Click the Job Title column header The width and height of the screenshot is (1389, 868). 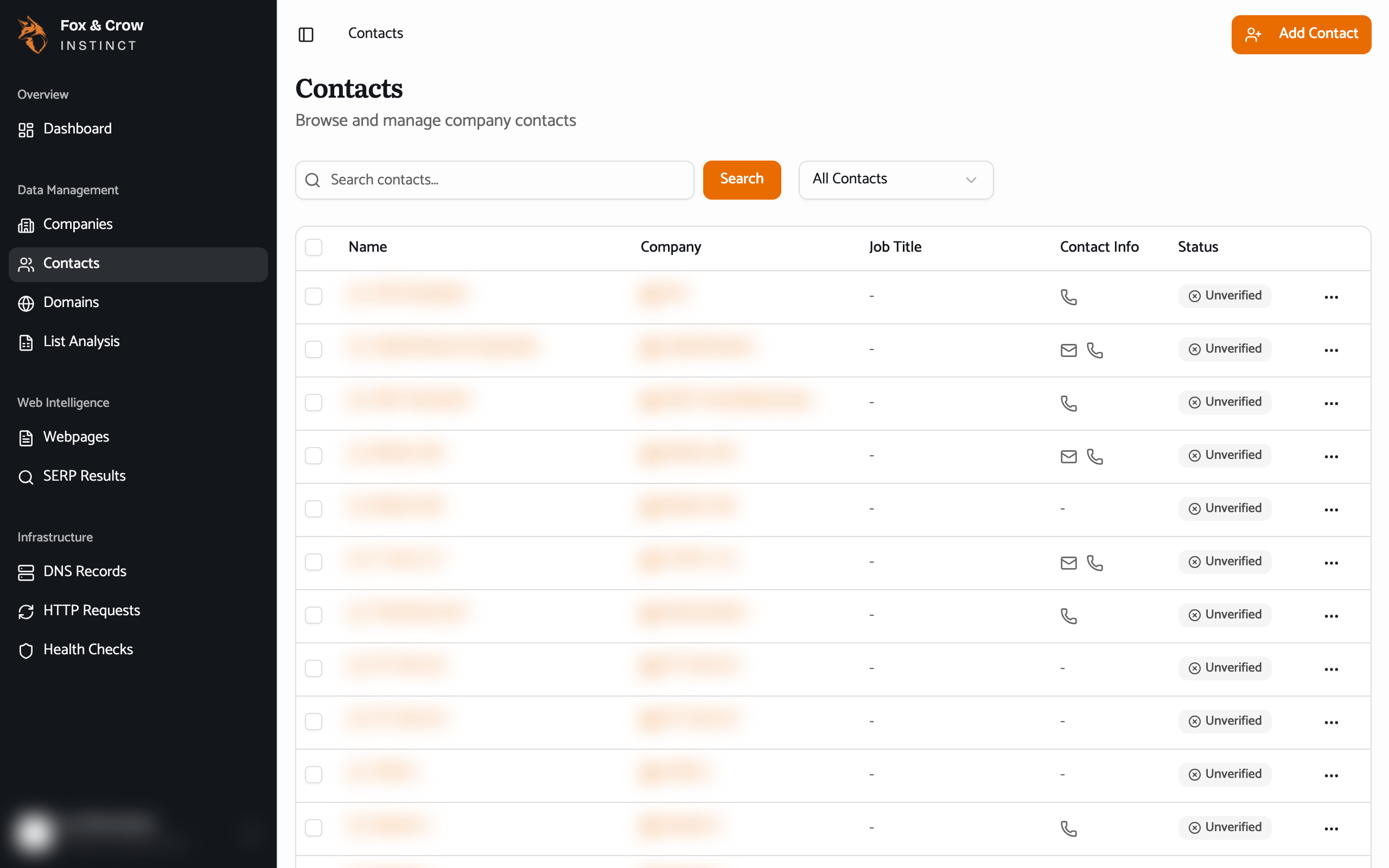895,247
